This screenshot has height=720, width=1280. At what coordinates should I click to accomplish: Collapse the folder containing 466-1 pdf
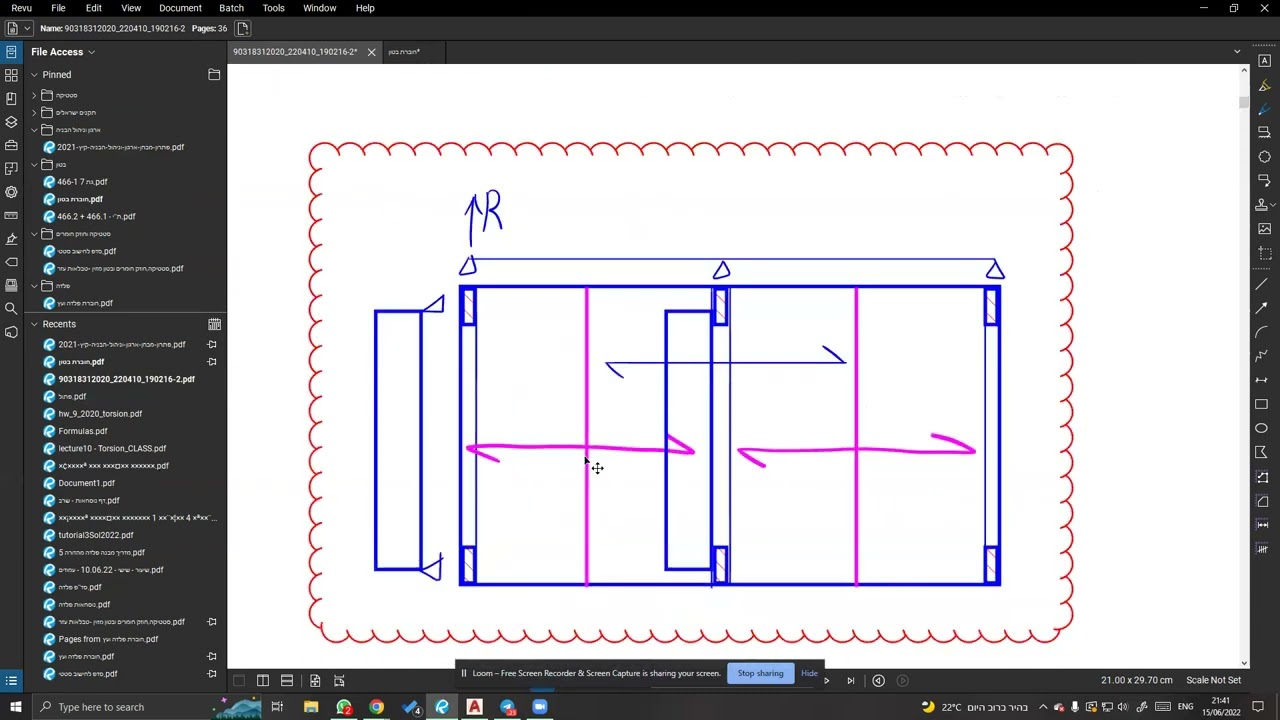pos(34,164)
